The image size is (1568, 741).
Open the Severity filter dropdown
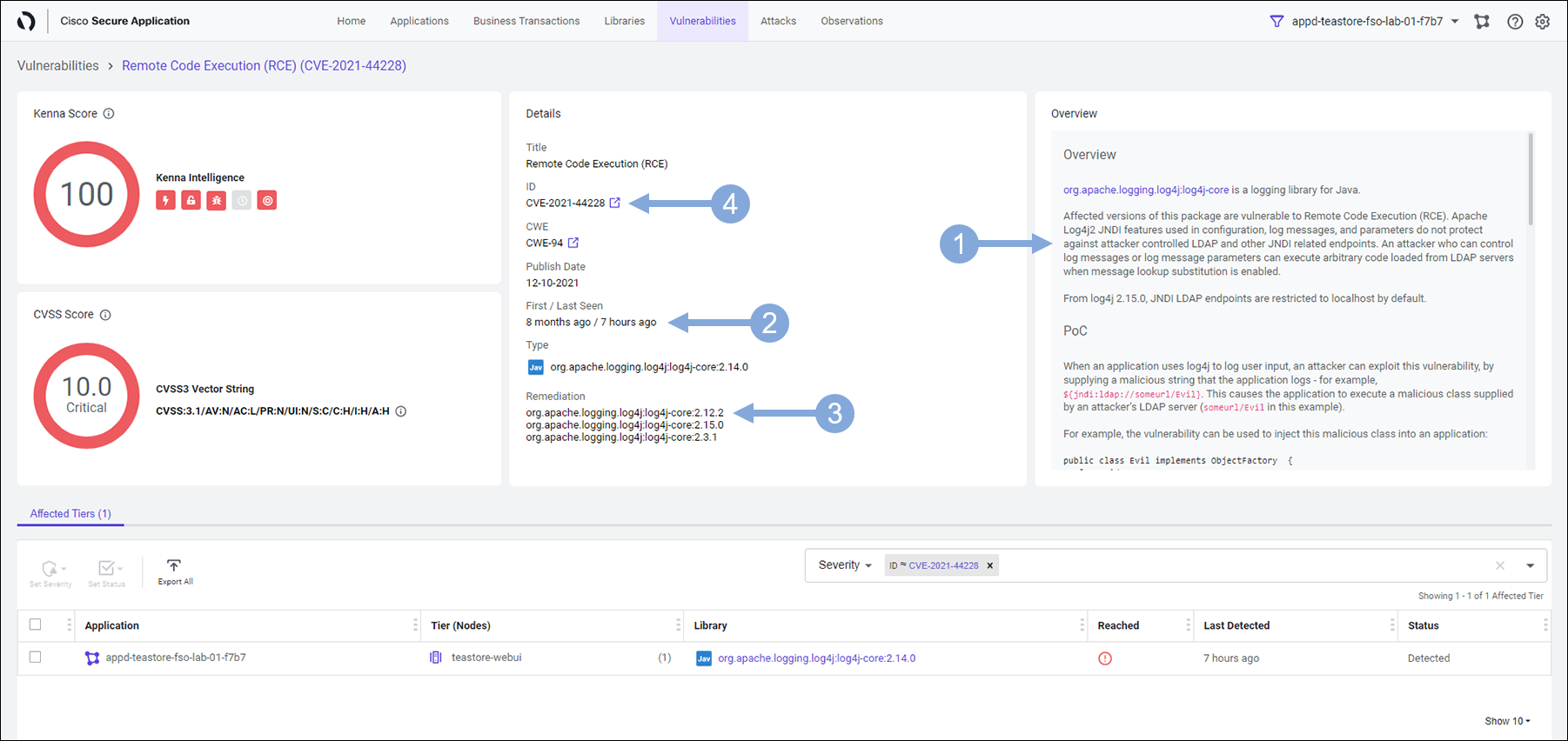point(845,565)
